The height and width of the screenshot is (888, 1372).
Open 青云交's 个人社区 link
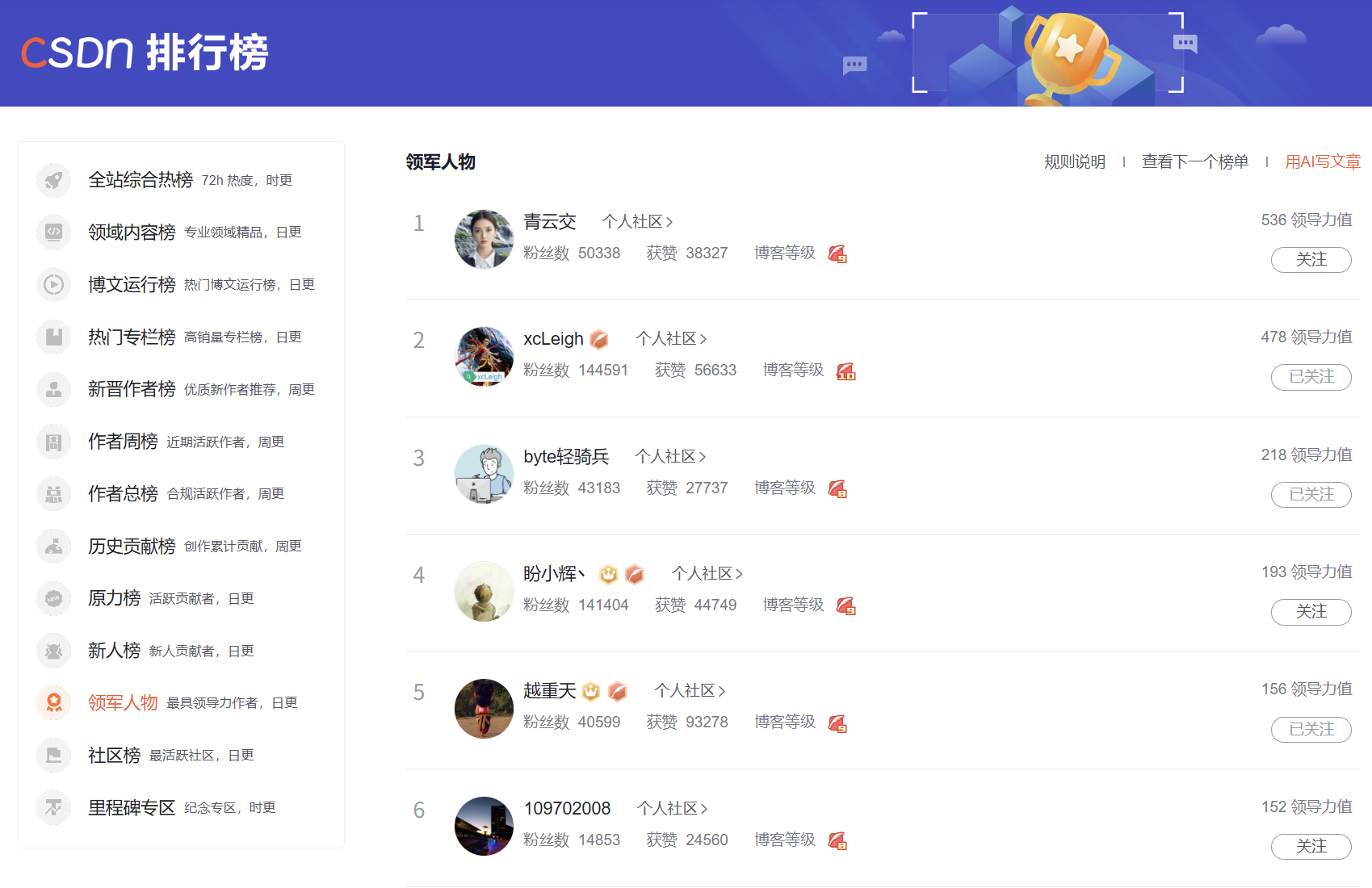coord(637,221)
